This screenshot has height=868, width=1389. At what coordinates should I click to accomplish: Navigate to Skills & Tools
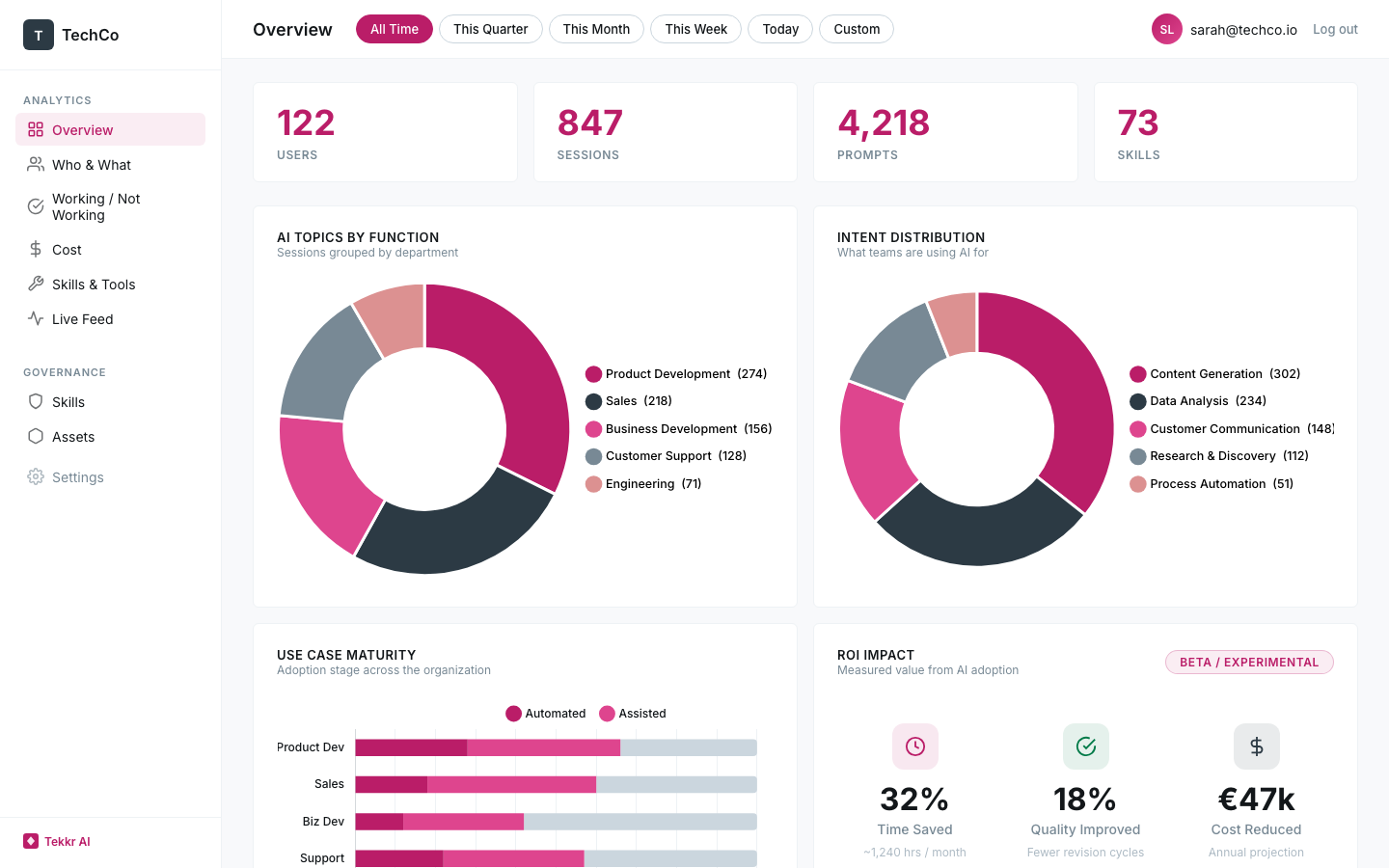[92, 284]
